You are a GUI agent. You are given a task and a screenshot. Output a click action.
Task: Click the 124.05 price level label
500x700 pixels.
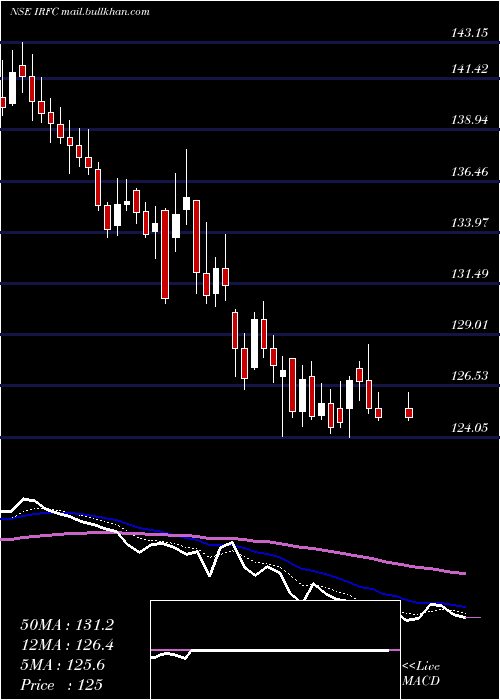469,428
